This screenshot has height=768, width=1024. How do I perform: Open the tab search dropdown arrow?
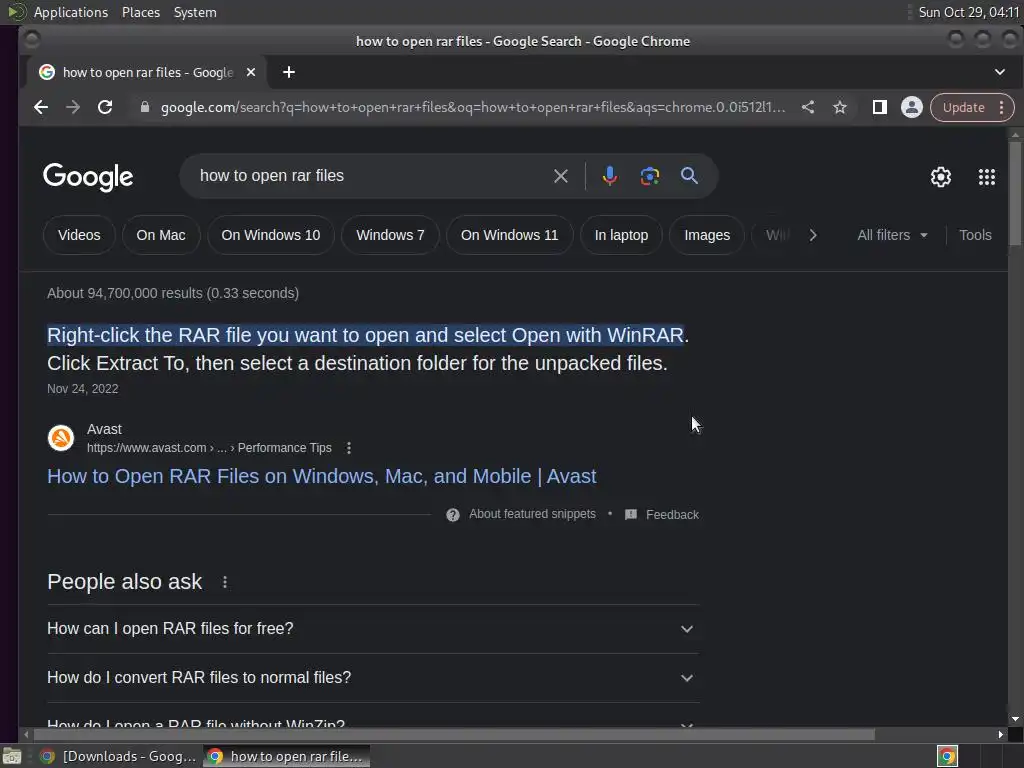(1000, 72)
